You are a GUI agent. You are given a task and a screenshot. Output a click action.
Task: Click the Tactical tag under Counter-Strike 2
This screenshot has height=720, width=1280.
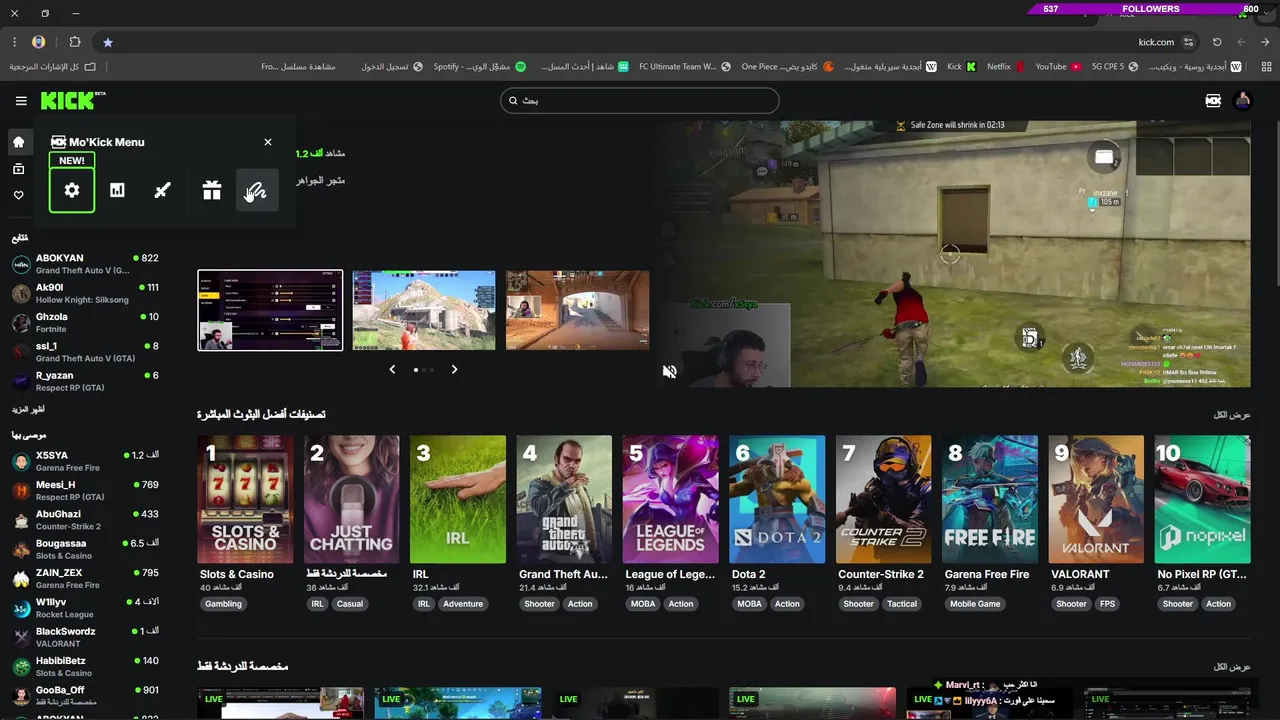[902, 604]
